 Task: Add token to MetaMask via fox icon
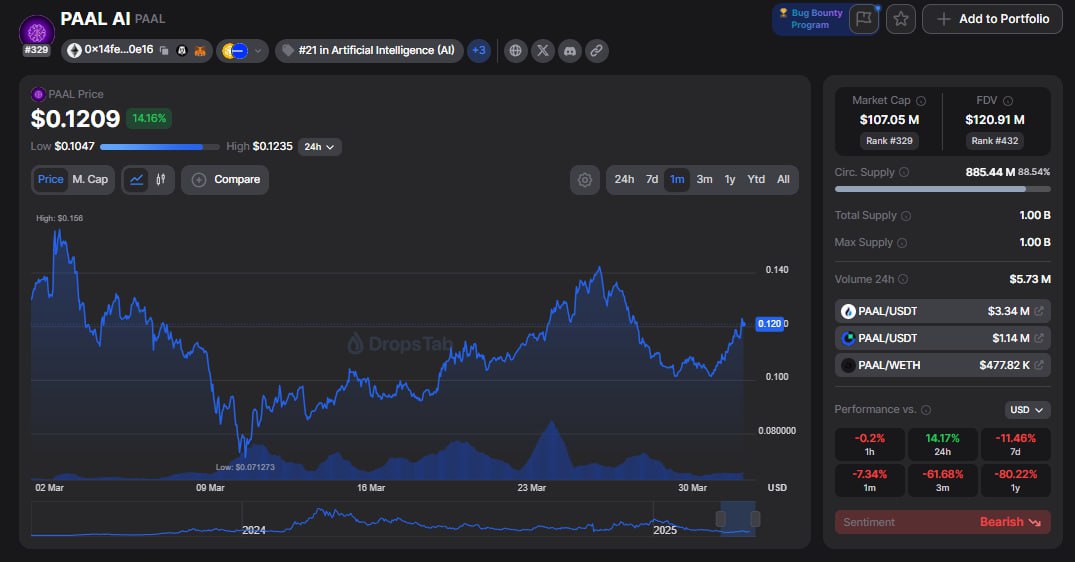[x=200, y=51]
